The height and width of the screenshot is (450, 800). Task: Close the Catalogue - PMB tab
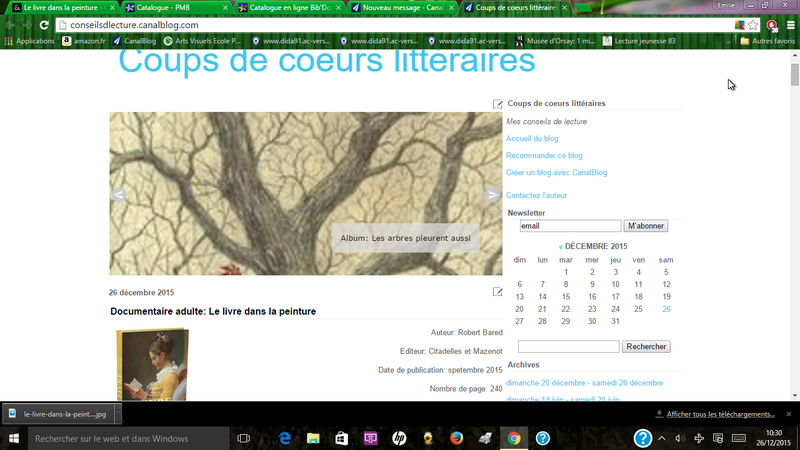coord(226,8)
